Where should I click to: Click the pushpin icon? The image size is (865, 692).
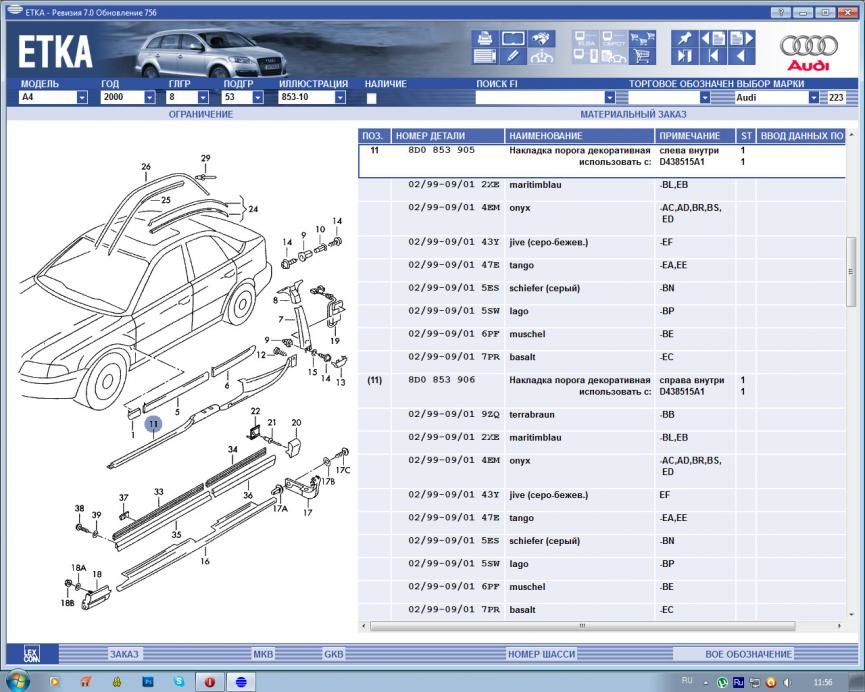pyautogui.click(x=685, y=38)
